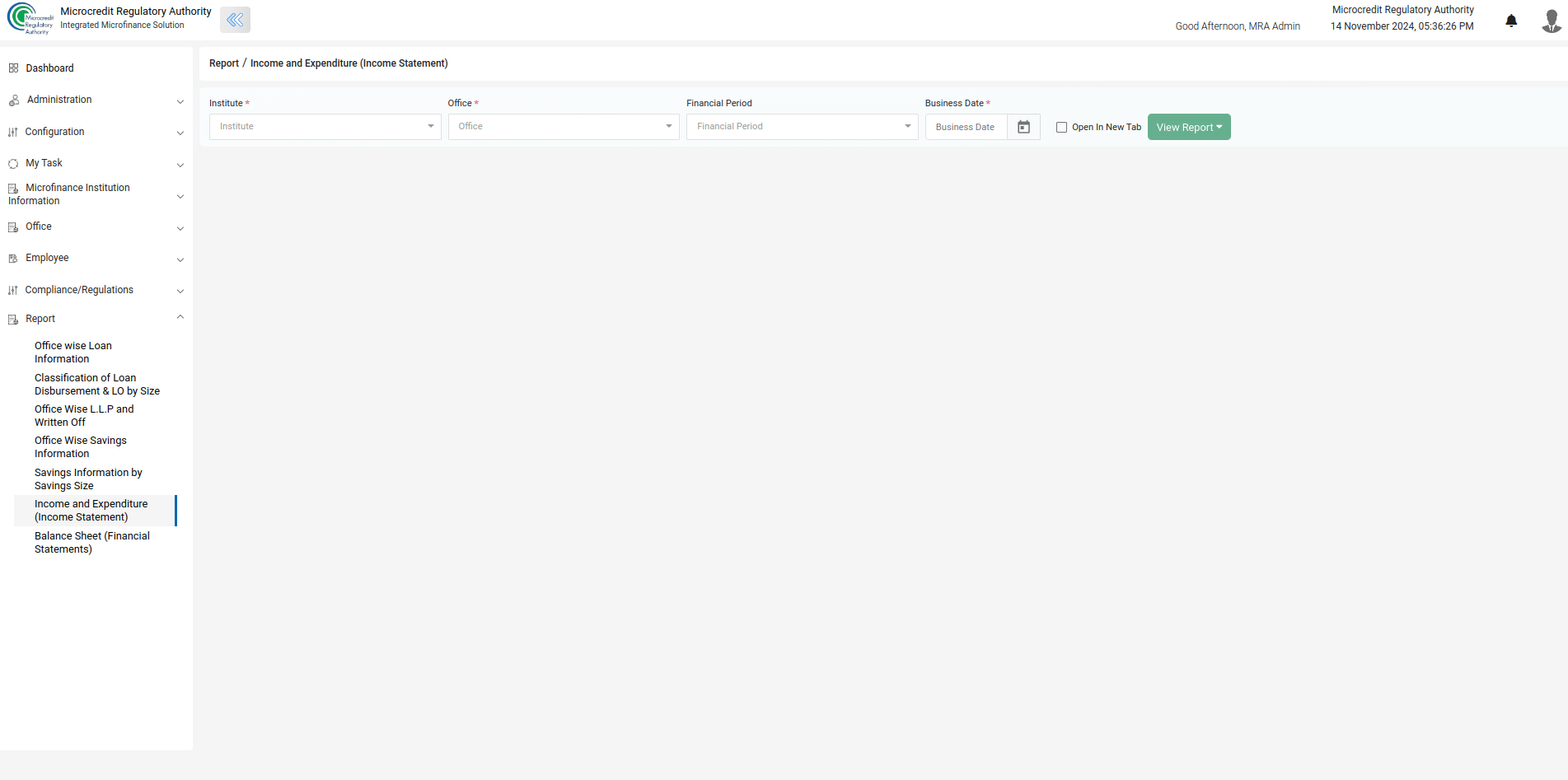Click the Configuration sliders icon

(x=13, y=132)
